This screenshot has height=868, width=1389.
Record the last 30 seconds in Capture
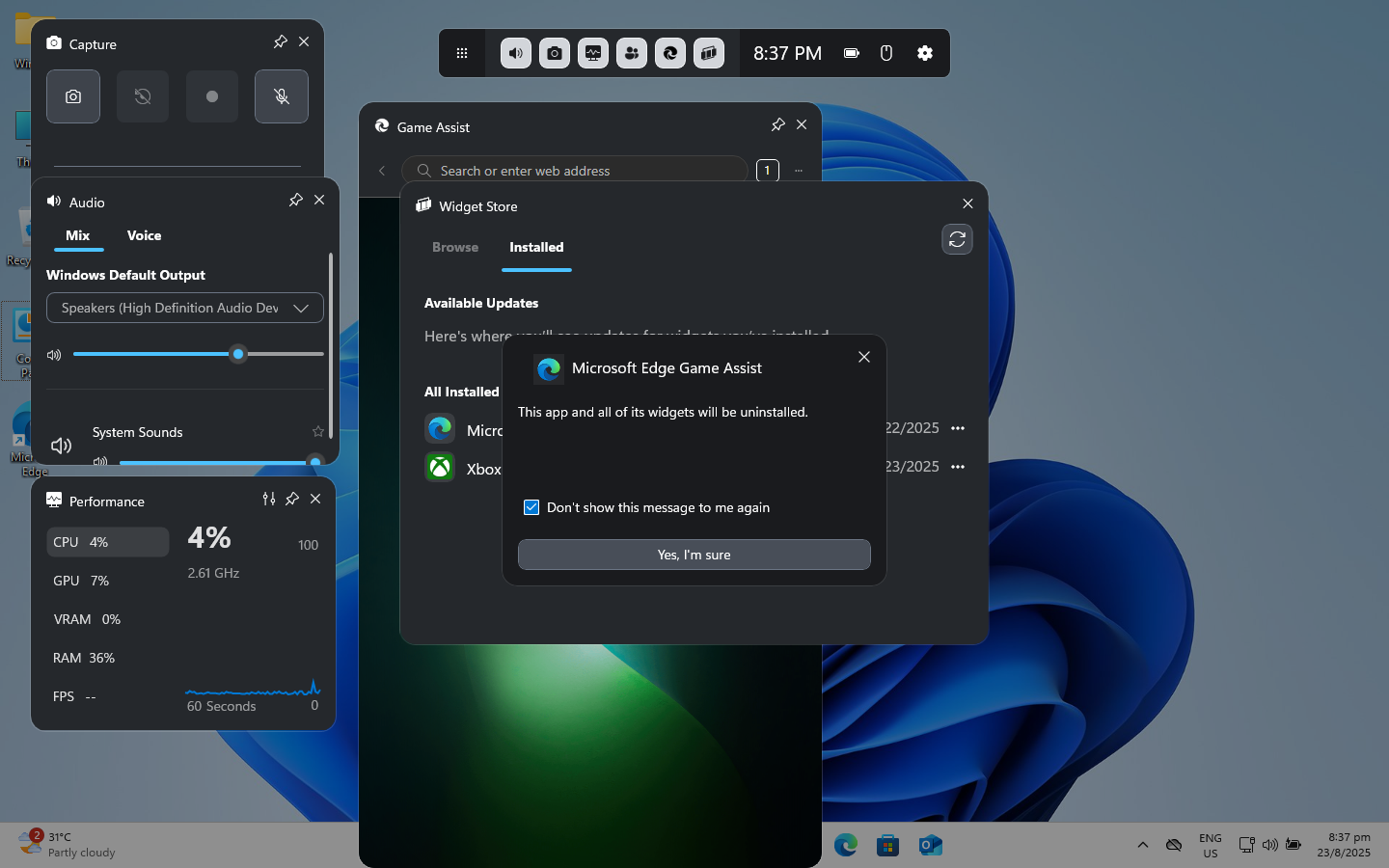pyautogui.click(x=143, y=96)
